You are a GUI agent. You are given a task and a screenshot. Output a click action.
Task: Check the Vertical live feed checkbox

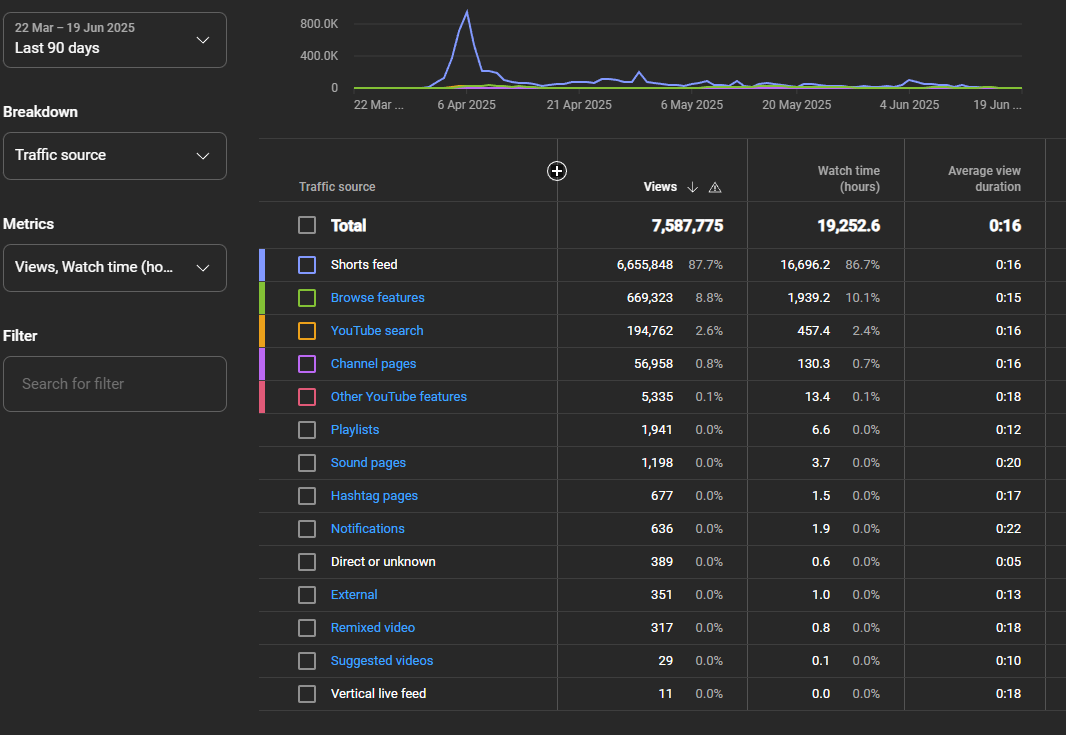307,694
